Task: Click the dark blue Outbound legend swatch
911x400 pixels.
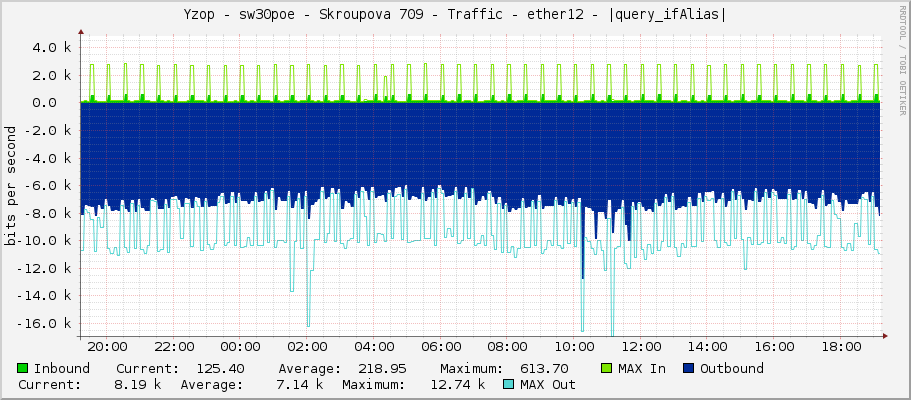Action: 689,368
